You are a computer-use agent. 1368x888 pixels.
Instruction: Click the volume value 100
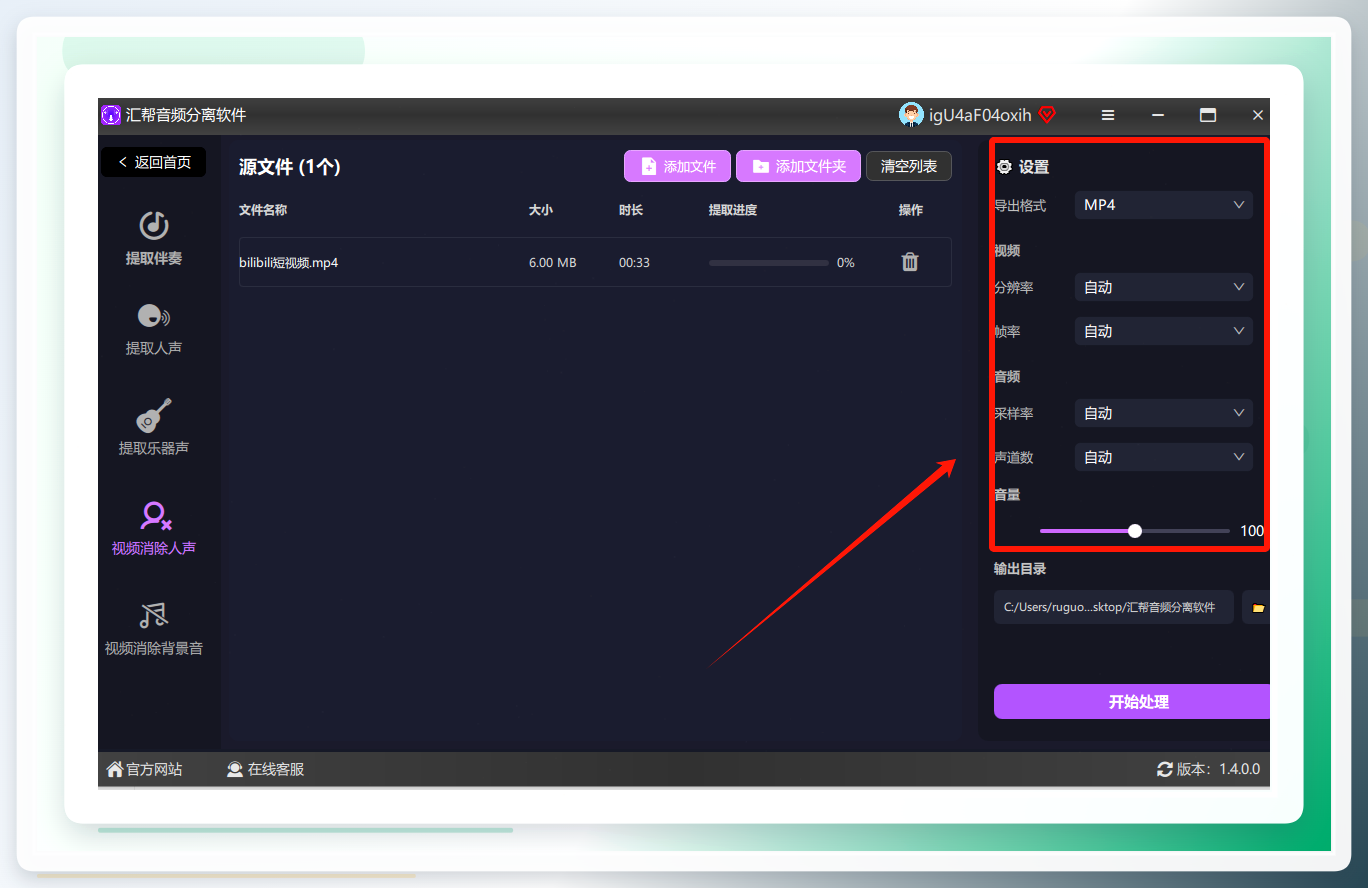tap(1252, 531)
